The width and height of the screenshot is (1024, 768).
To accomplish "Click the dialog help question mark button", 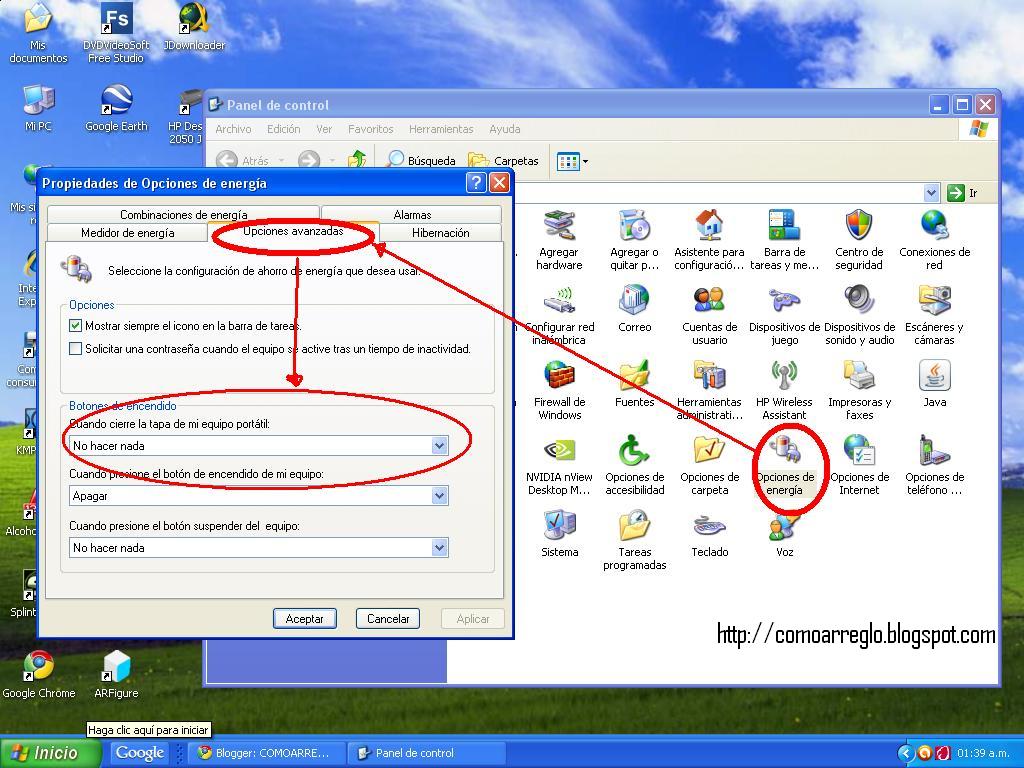I will (x=476, y=183).
